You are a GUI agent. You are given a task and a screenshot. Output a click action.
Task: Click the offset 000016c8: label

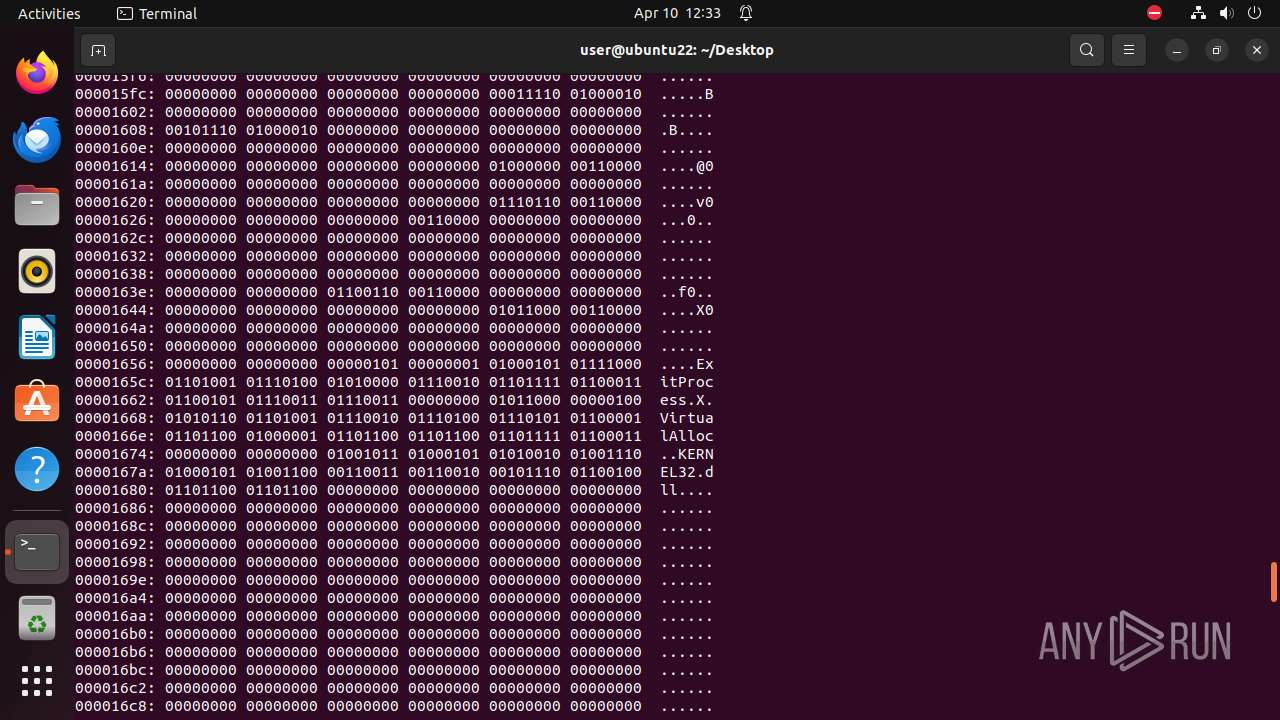tap(115, 706)
